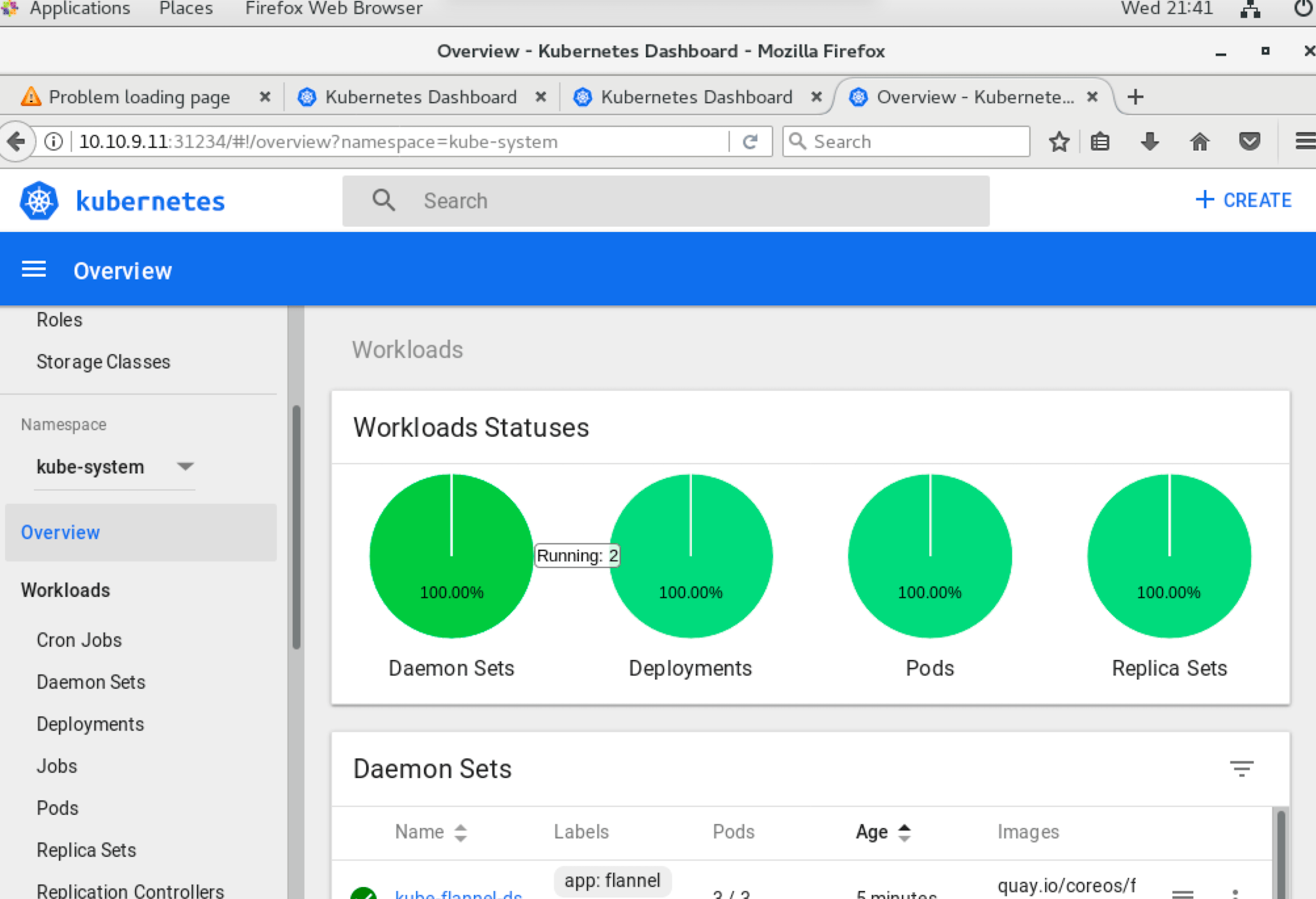The image size is (1316, 899).
Task: Switch to the second Kubernetes Dashboard tab
Action: coord(696,97)
